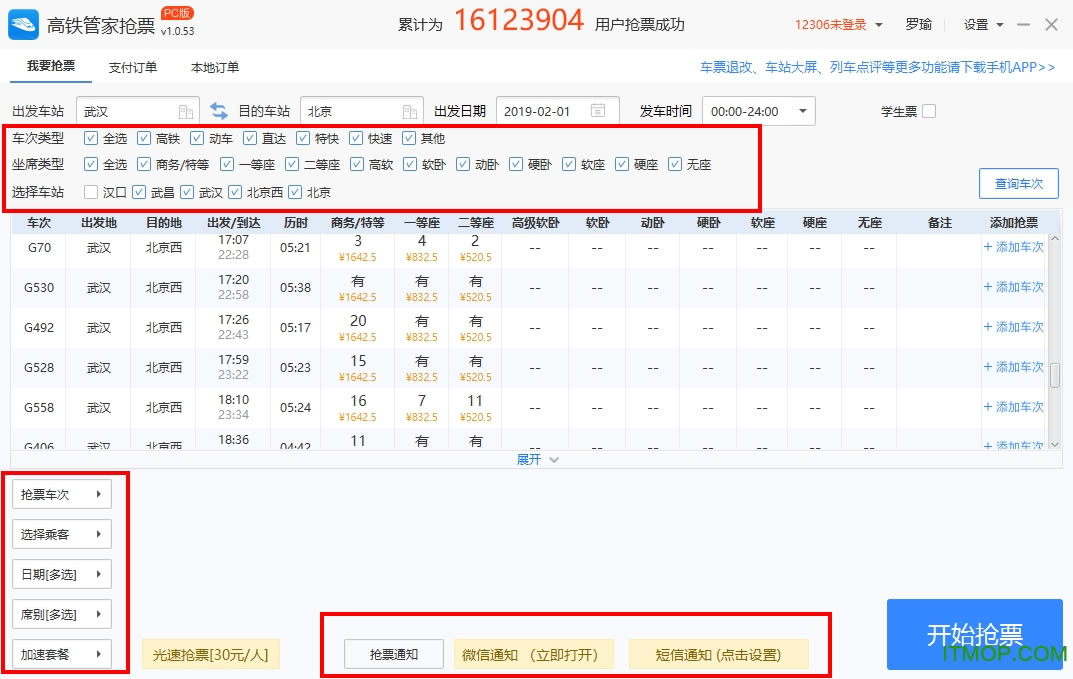Click 开始抢票 button
Viewport: 1073px width, 679px height.
click(974, 635)
